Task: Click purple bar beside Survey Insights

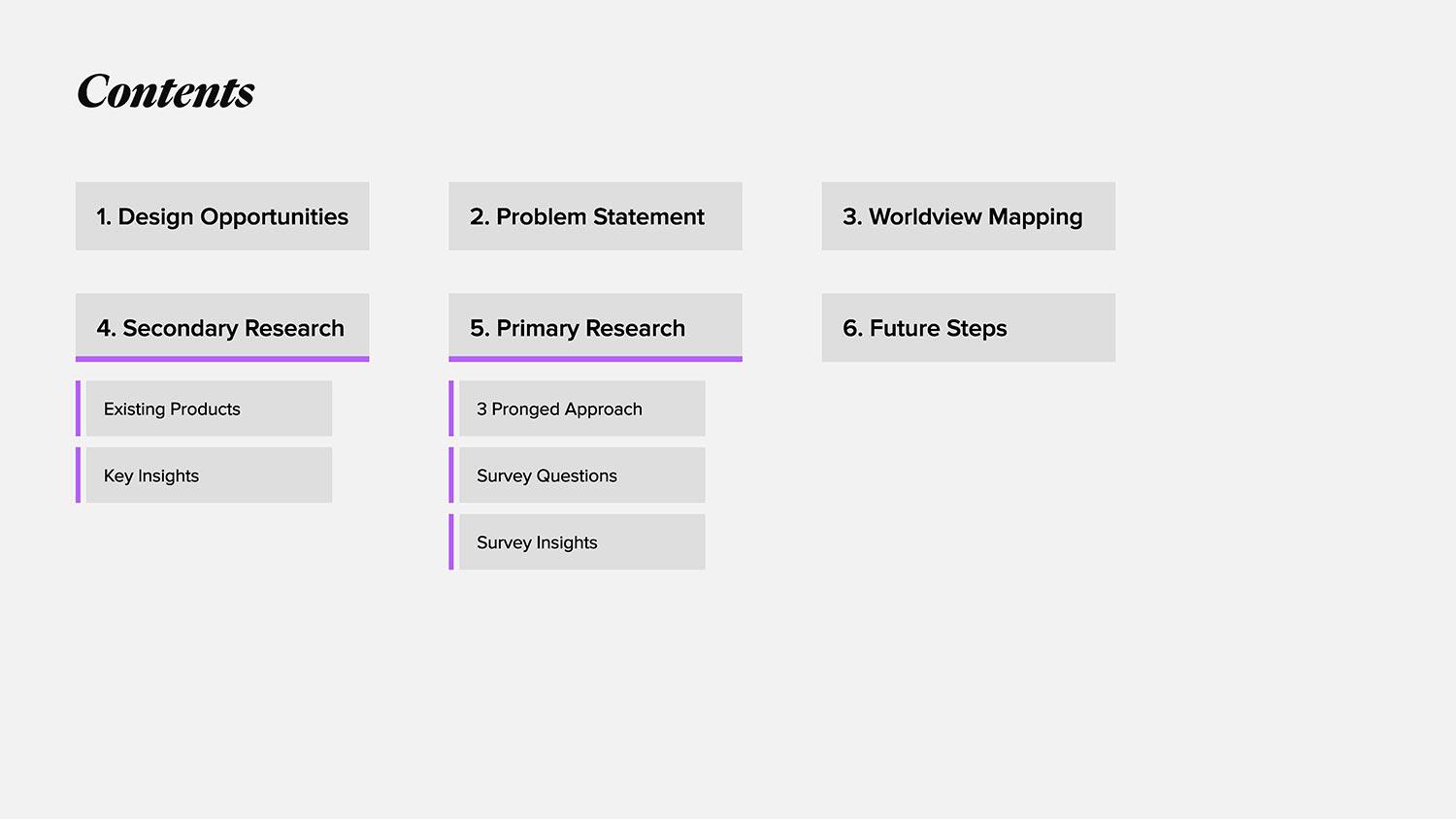Action: click(x=451, y=542)
